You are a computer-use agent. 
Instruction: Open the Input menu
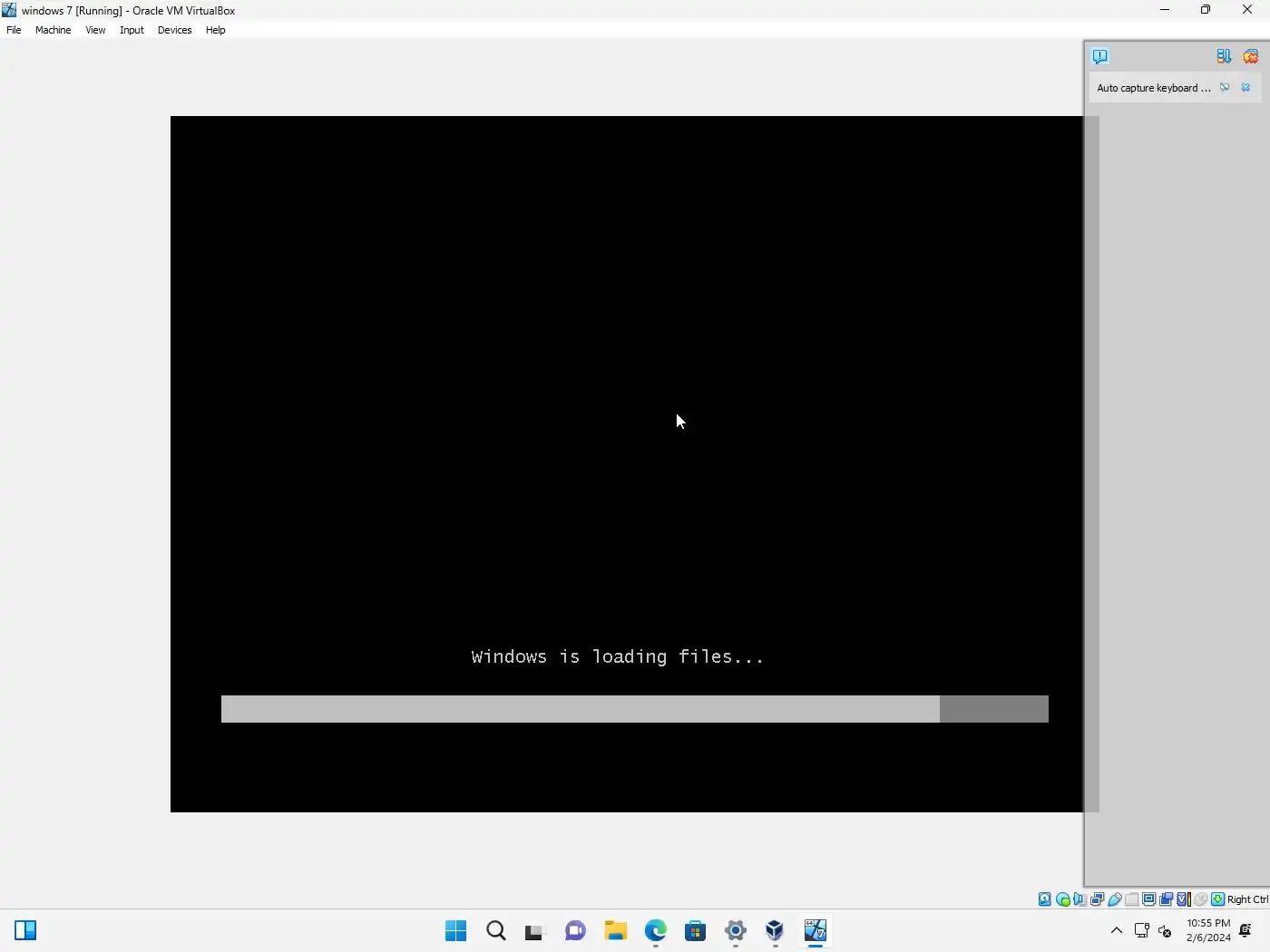click(x=132, y=30)
